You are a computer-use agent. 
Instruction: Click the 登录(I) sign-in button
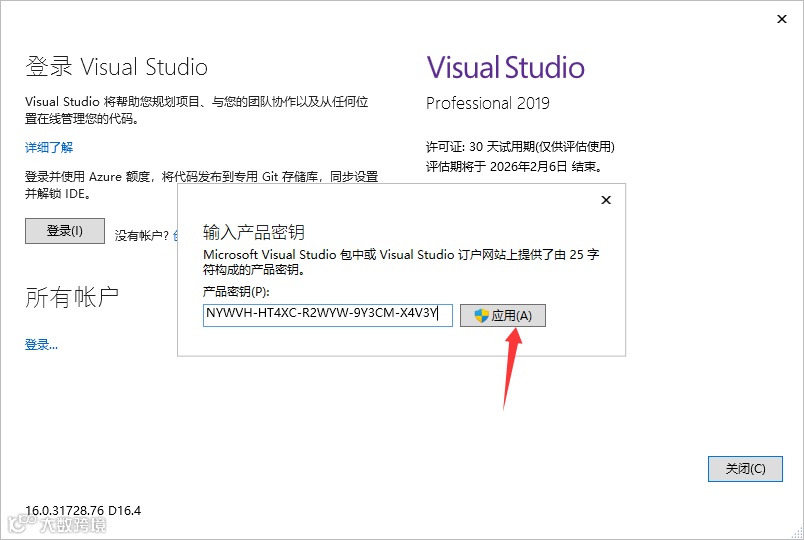coord(65,231)
